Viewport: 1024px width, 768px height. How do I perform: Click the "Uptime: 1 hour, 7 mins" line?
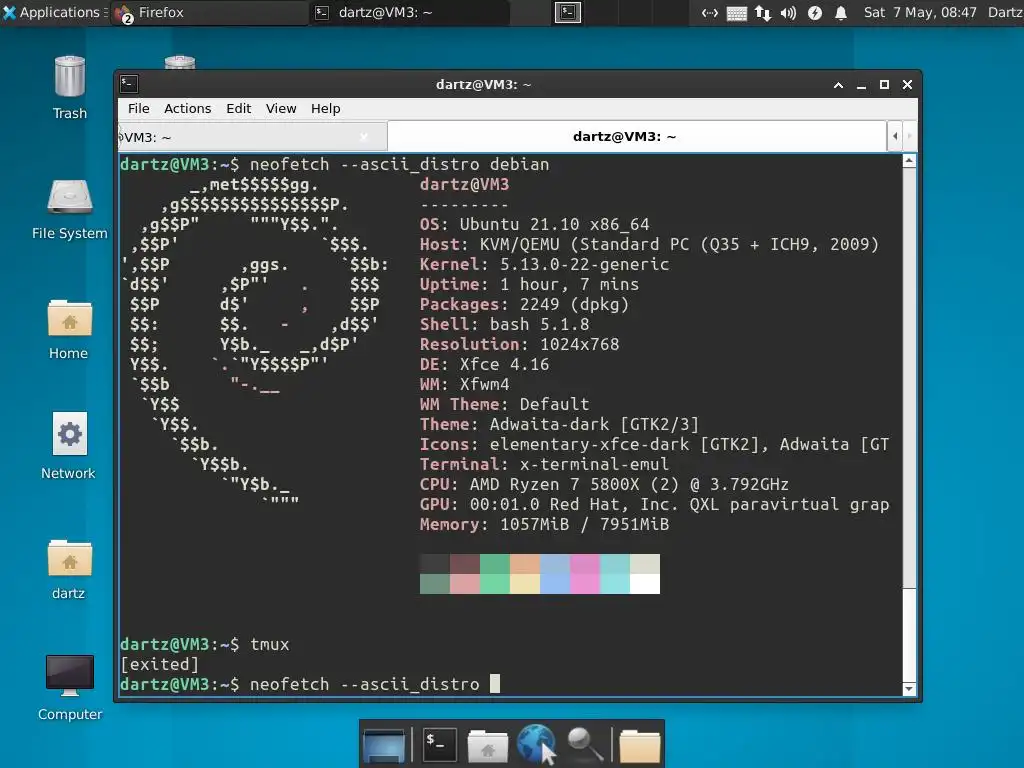coord(529,285)
